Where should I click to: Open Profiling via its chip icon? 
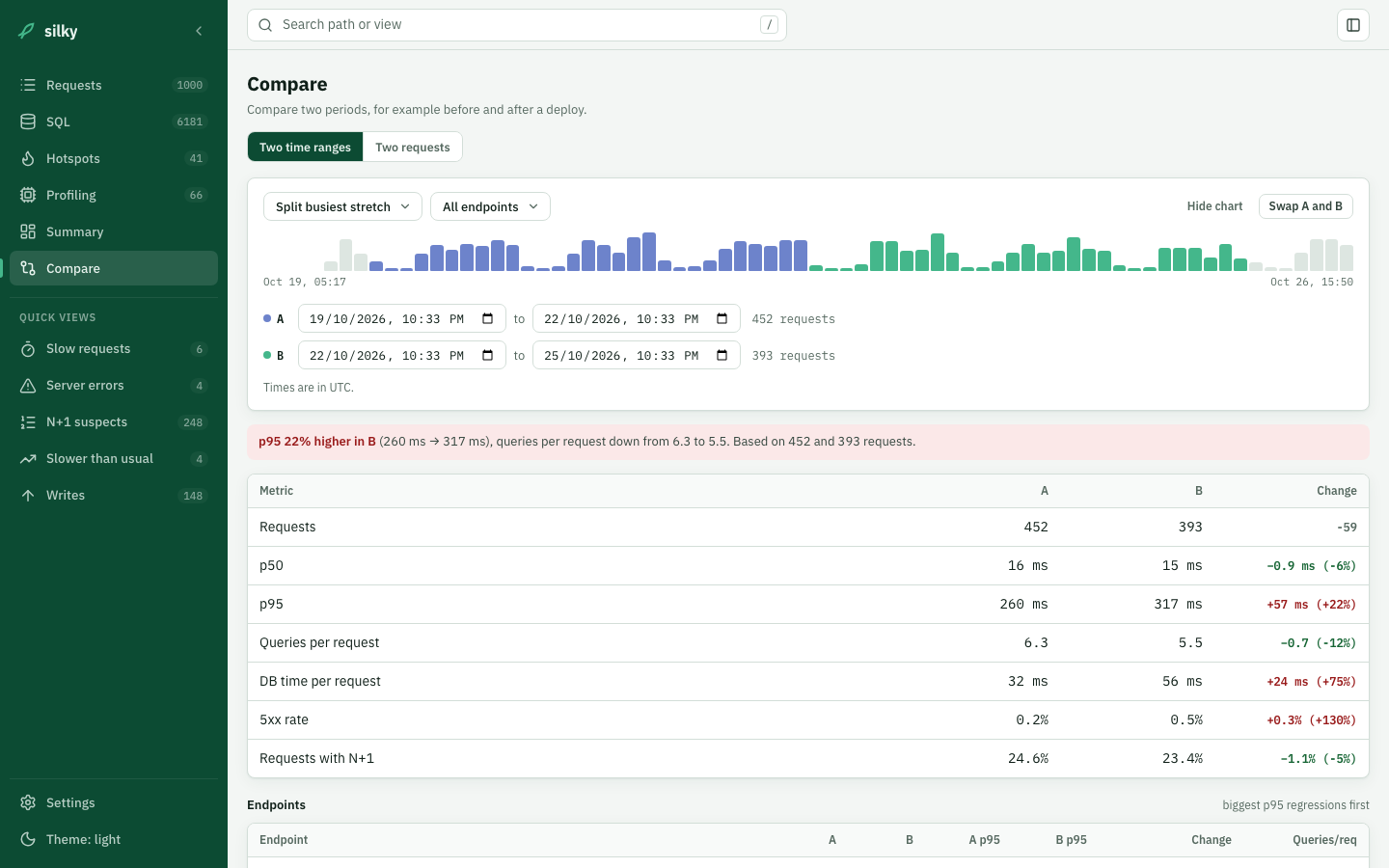pyautogui.click(x=28, y=195)
